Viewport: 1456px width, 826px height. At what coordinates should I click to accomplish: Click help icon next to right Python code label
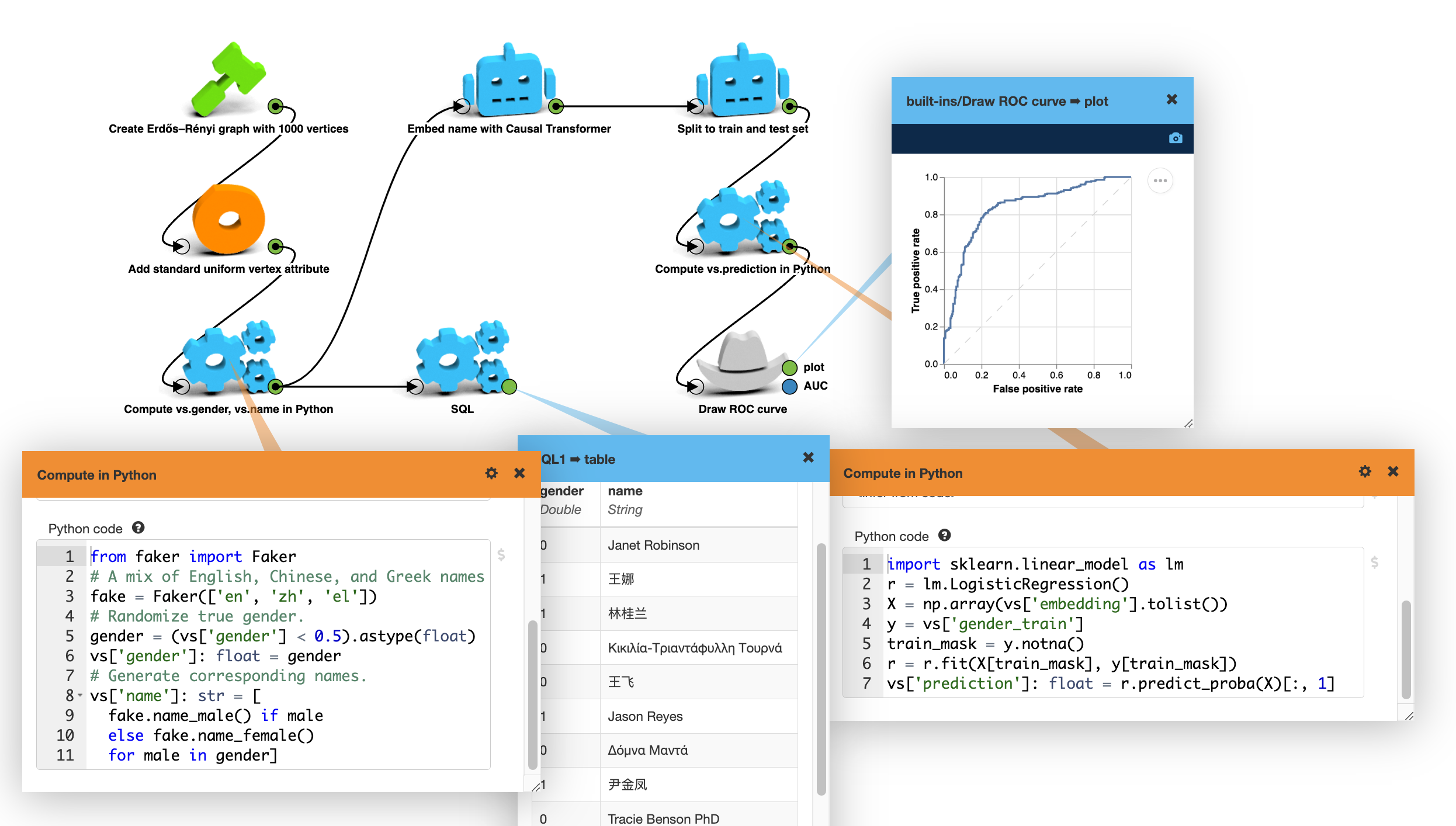pos(944,535)
